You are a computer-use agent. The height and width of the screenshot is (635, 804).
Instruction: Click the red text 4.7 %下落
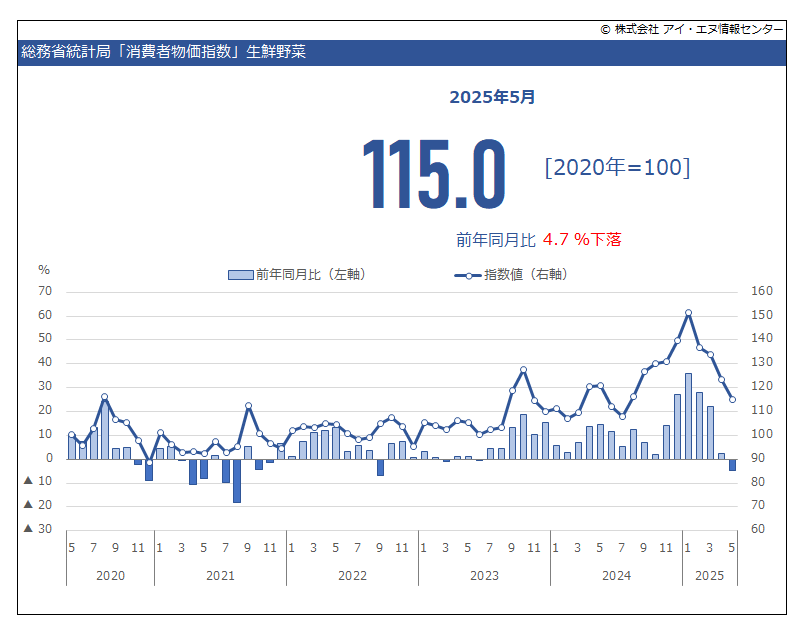point(582,240)
